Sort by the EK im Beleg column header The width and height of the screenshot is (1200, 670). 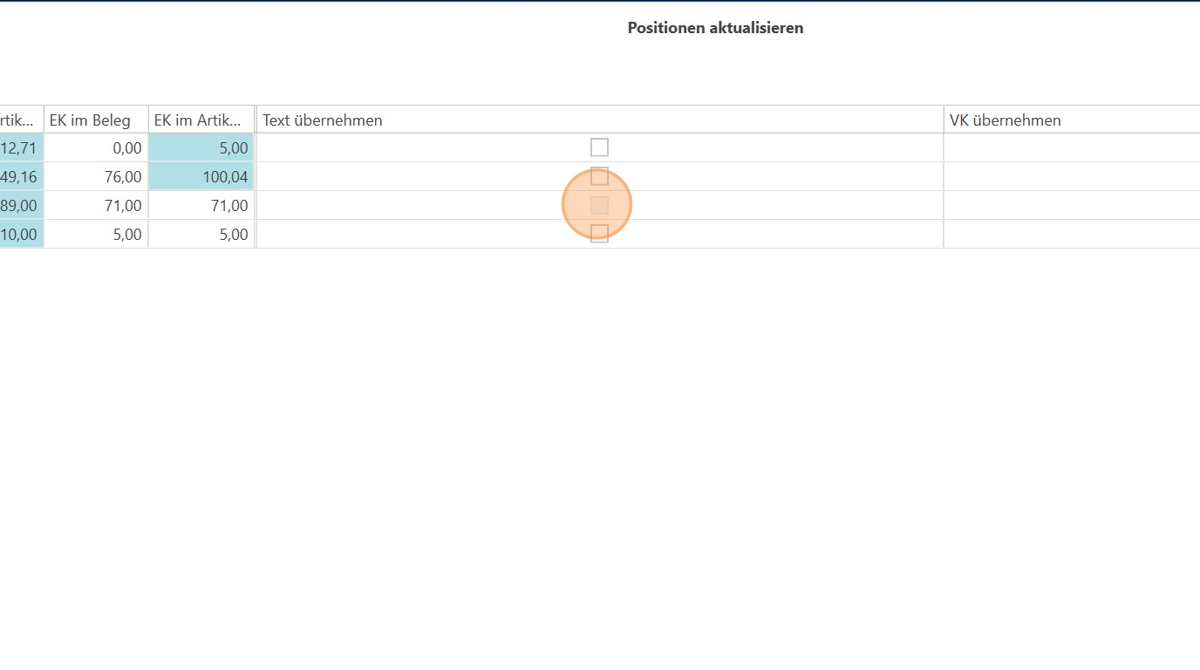(x=95, y=120)
